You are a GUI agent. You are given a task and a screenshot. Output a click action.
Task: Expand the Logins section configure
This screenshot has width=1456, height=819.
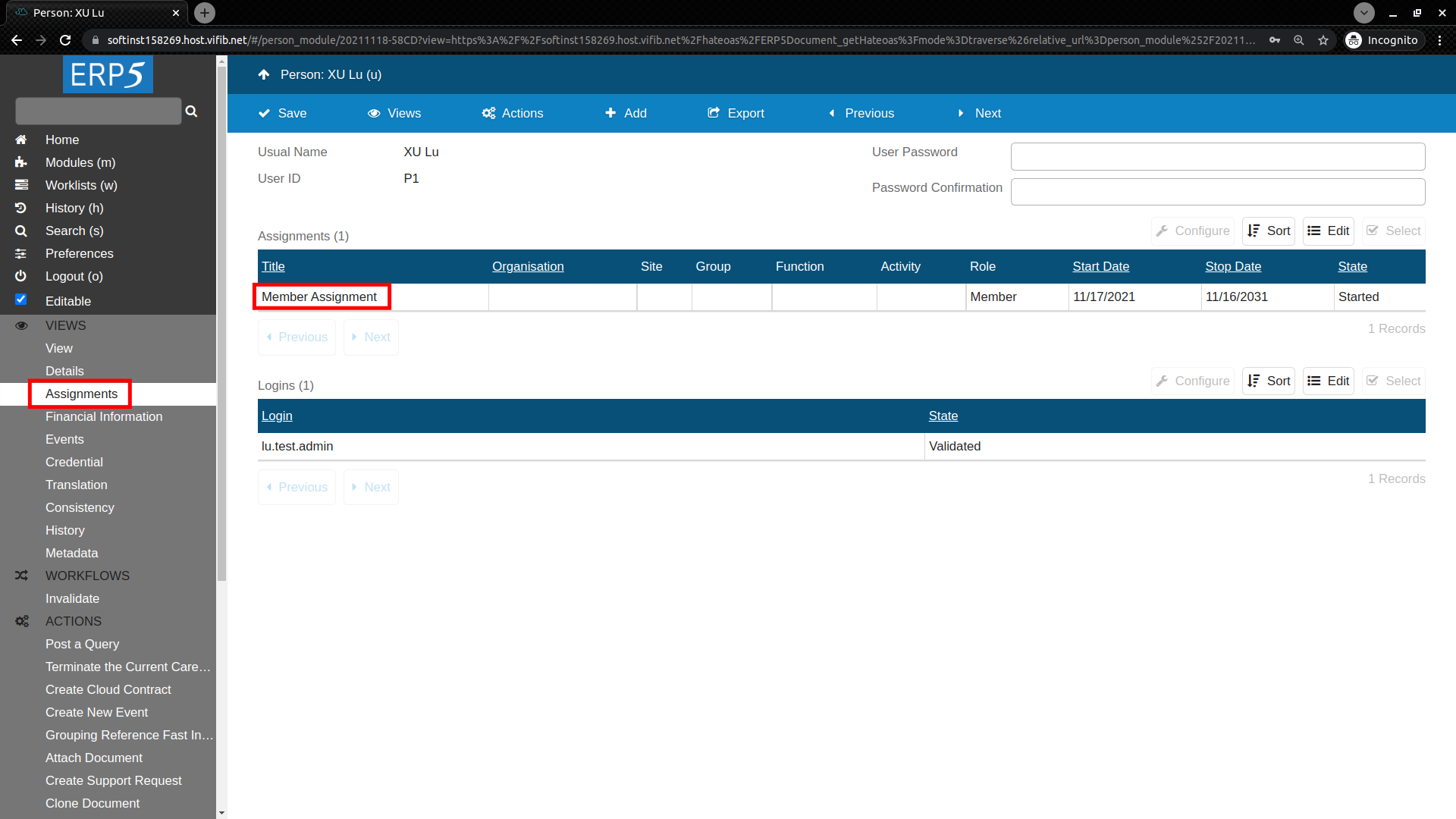[x=1192, y=380]
